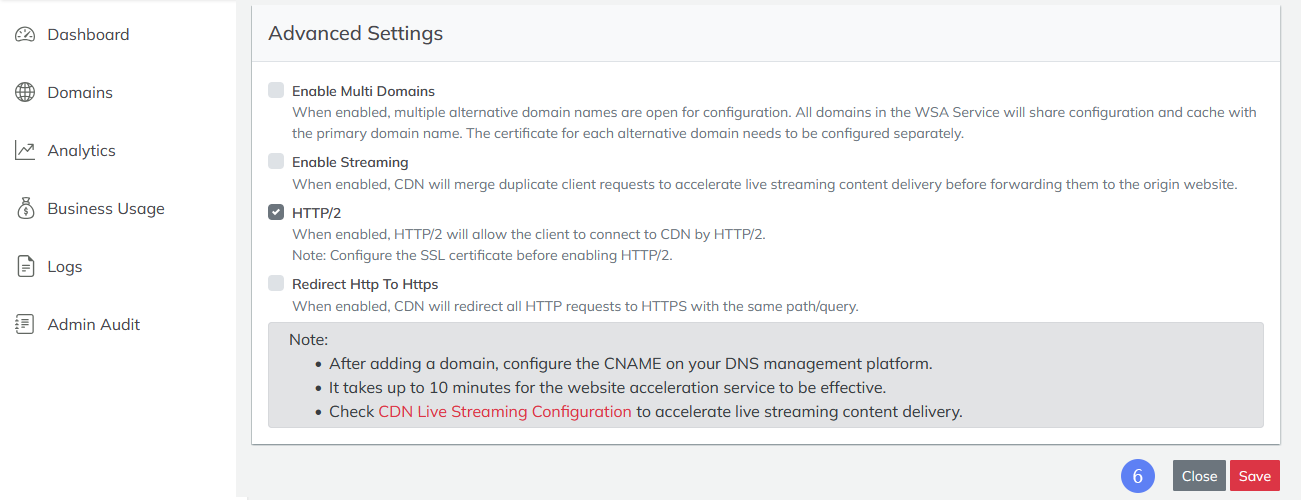Enable the Multi Domains checkbox
Image resolution: width=1301 pixels, height=500 pixels.
click(276, 90)
